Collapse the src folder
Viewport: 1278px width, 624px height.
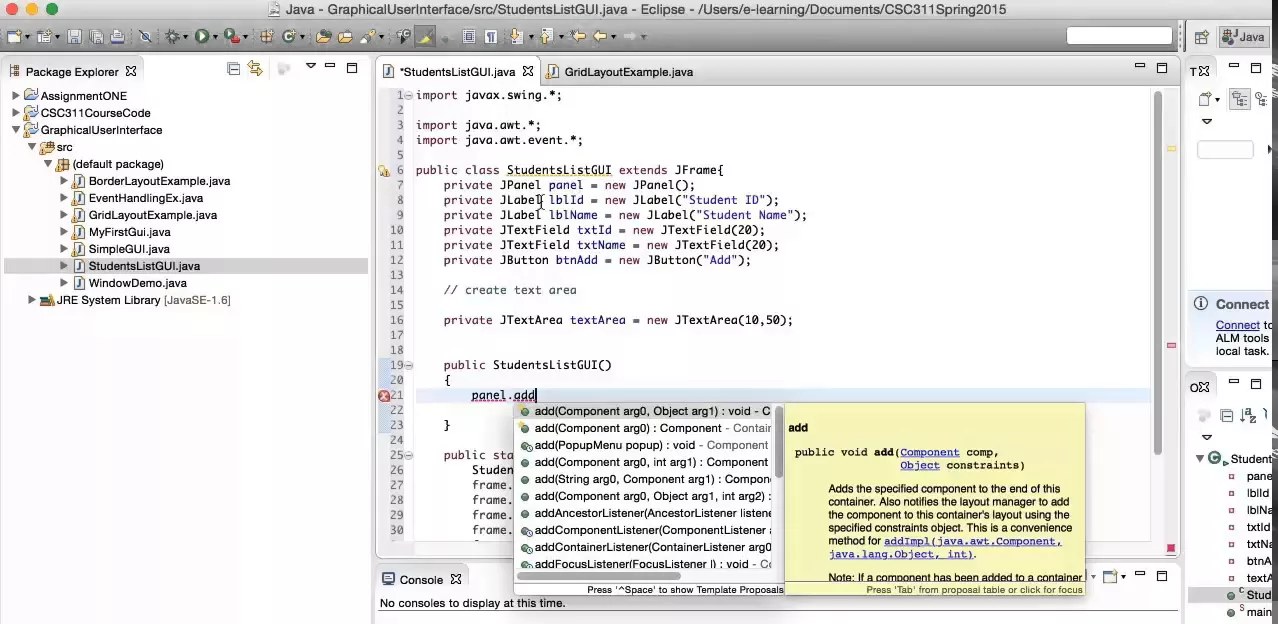tap(32, 147)
